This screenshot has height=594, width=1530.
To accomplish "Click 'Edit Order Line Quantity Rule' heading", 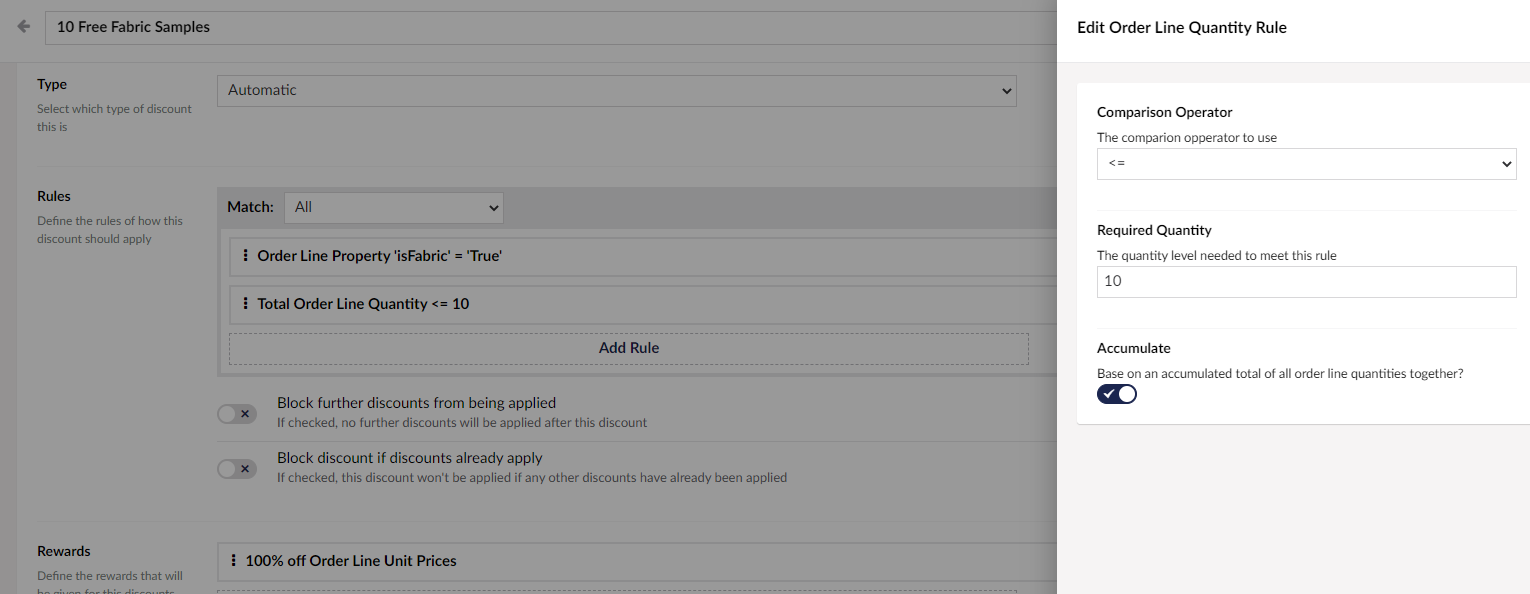I will [1182, 28].
